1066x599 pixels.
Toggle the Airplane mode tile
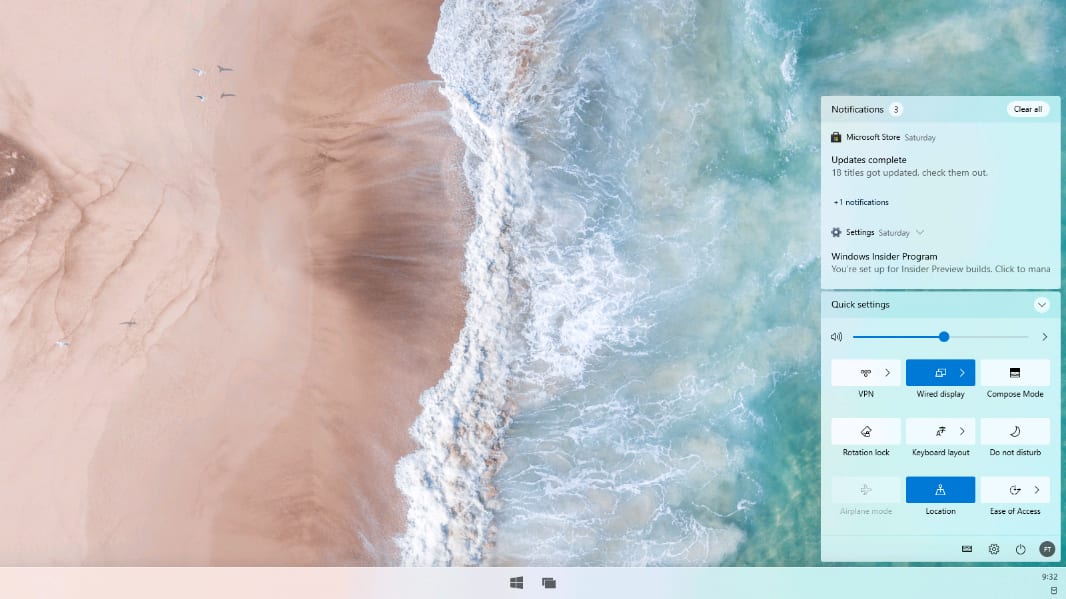[x=866, y=490]
